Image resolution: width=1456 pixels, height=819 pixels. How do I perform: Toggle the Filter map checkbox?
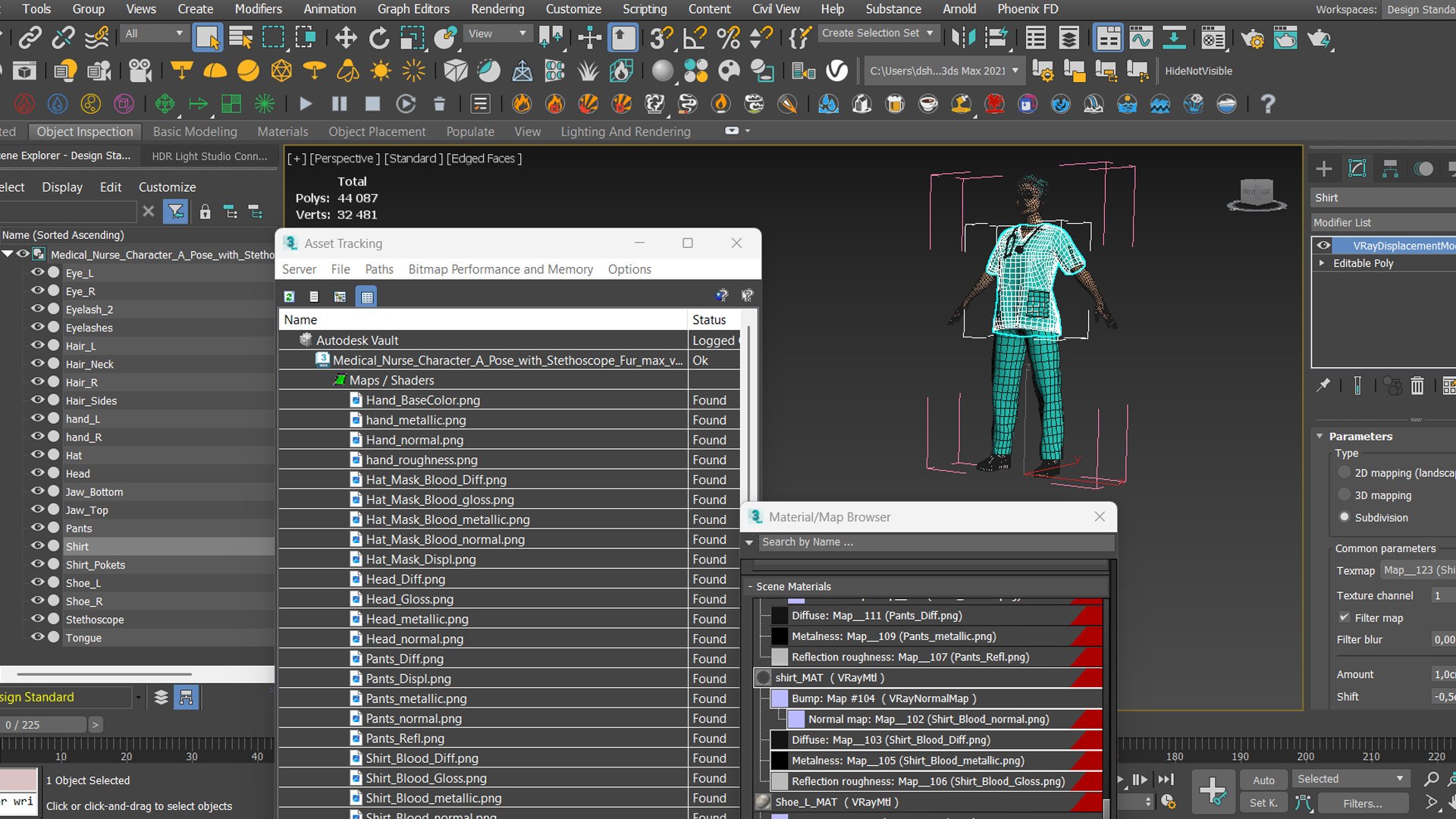1344,617
